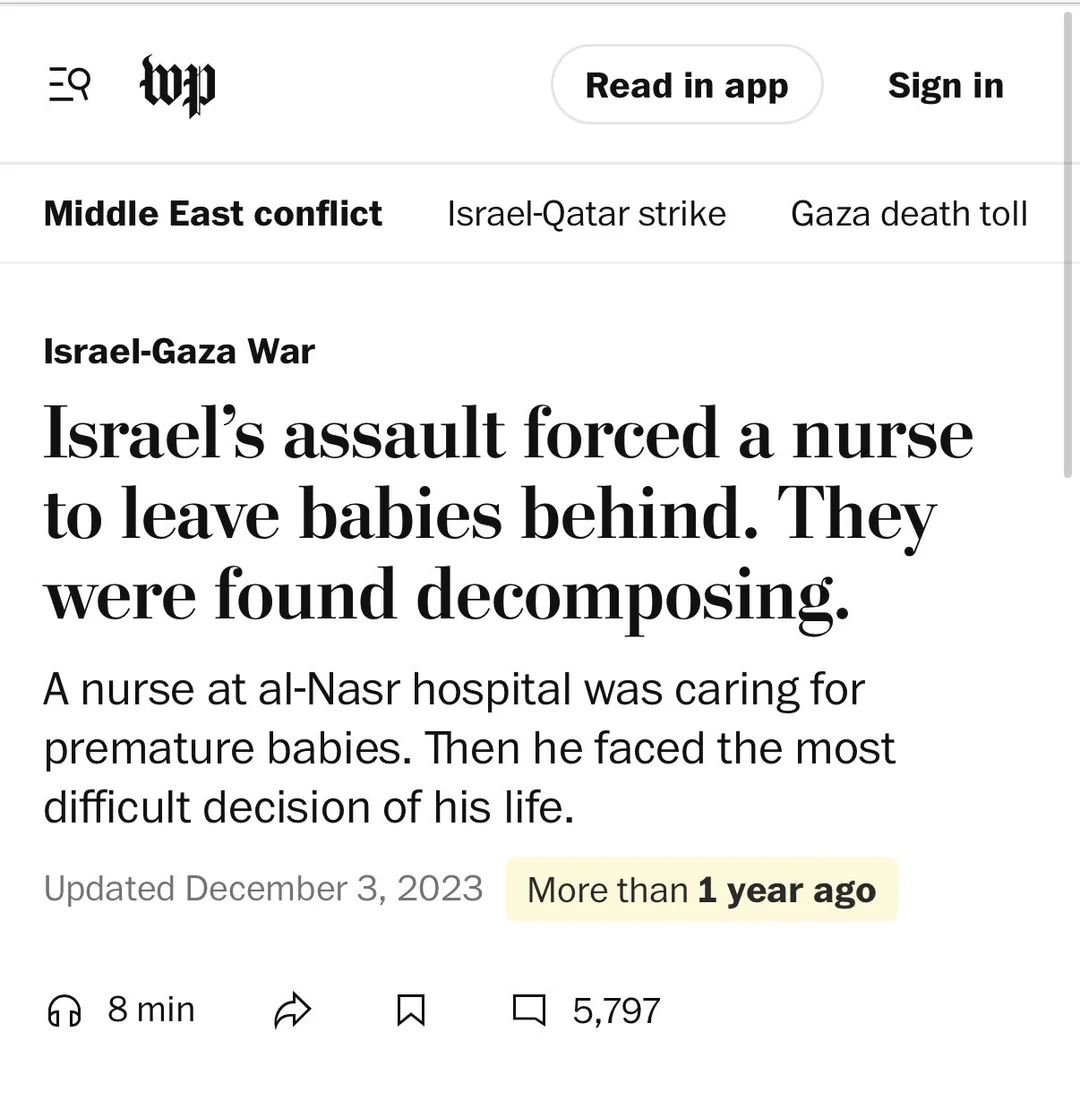Go to the Washington Post logo homepage
Image resolution: width=1080 pixels, height=1117 pixels.
point(177,85)
